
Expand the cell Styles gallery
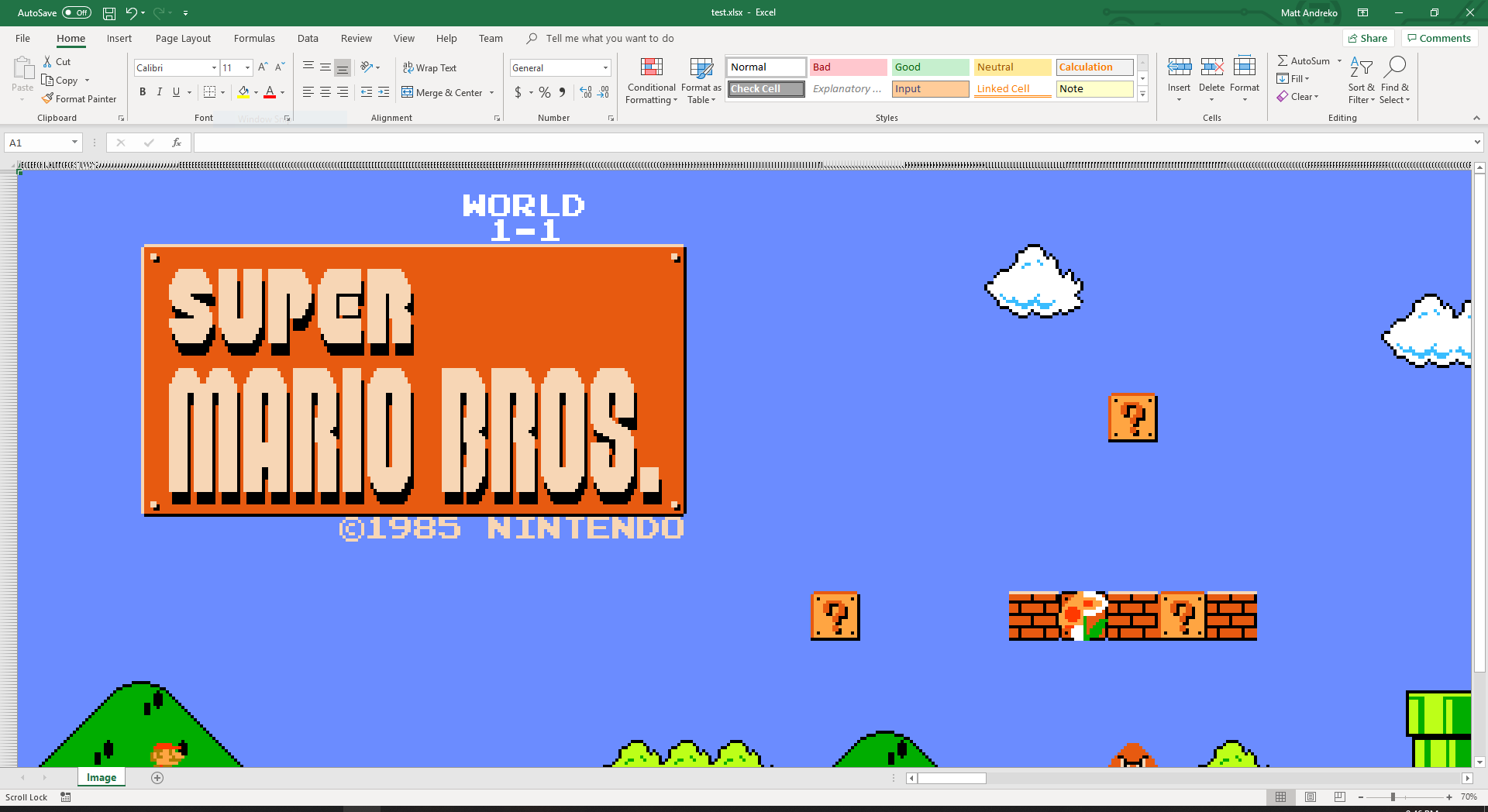pyautogui.click(x=1142, y=95)
